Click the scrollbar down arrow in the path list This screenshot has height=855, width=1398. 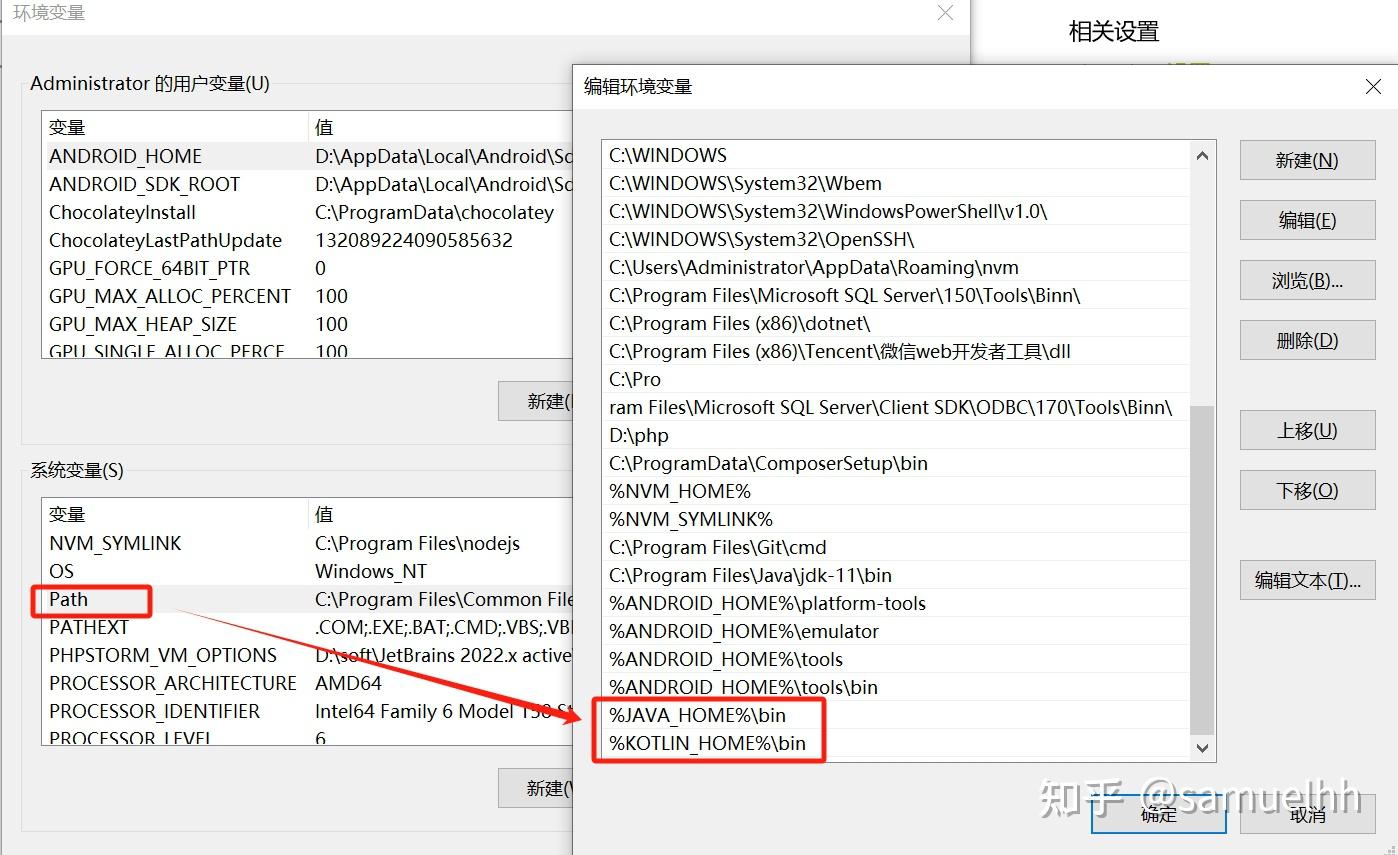(1202, 747)
